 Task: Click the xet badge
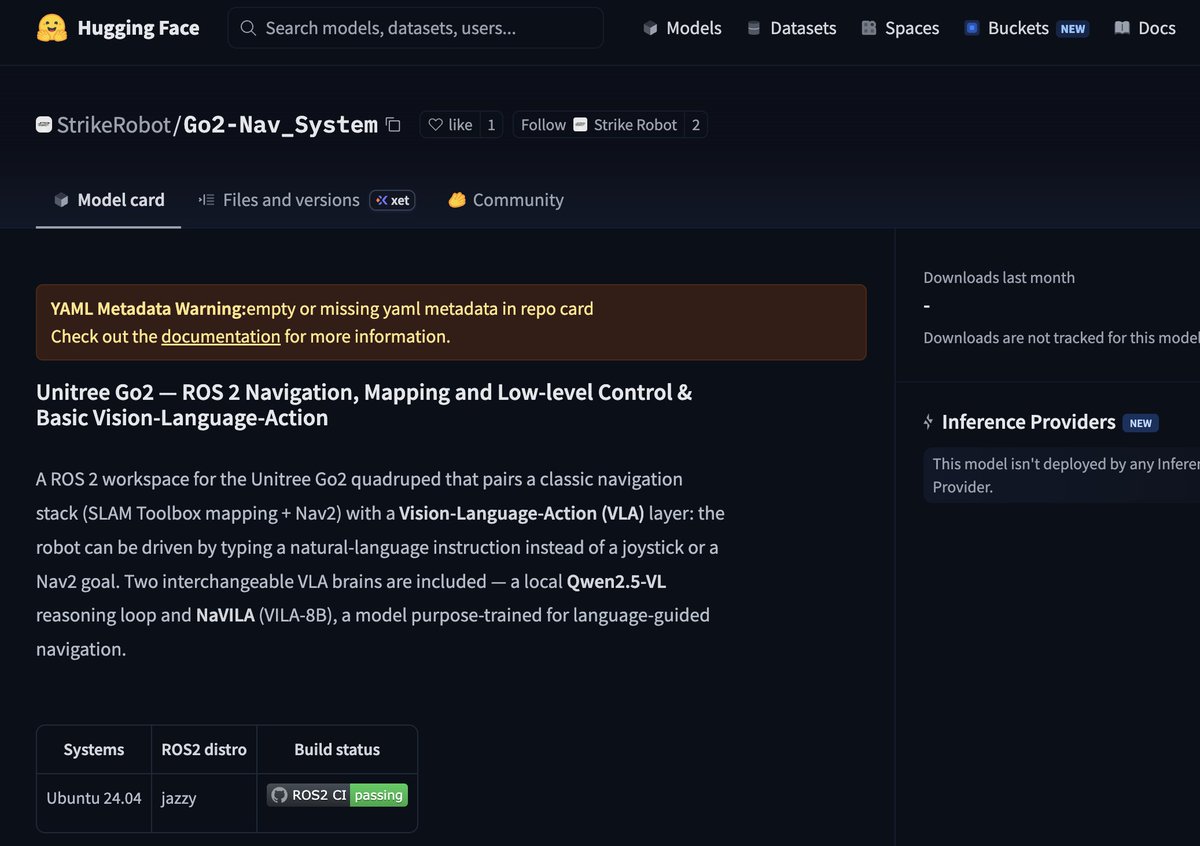[392, 200]
